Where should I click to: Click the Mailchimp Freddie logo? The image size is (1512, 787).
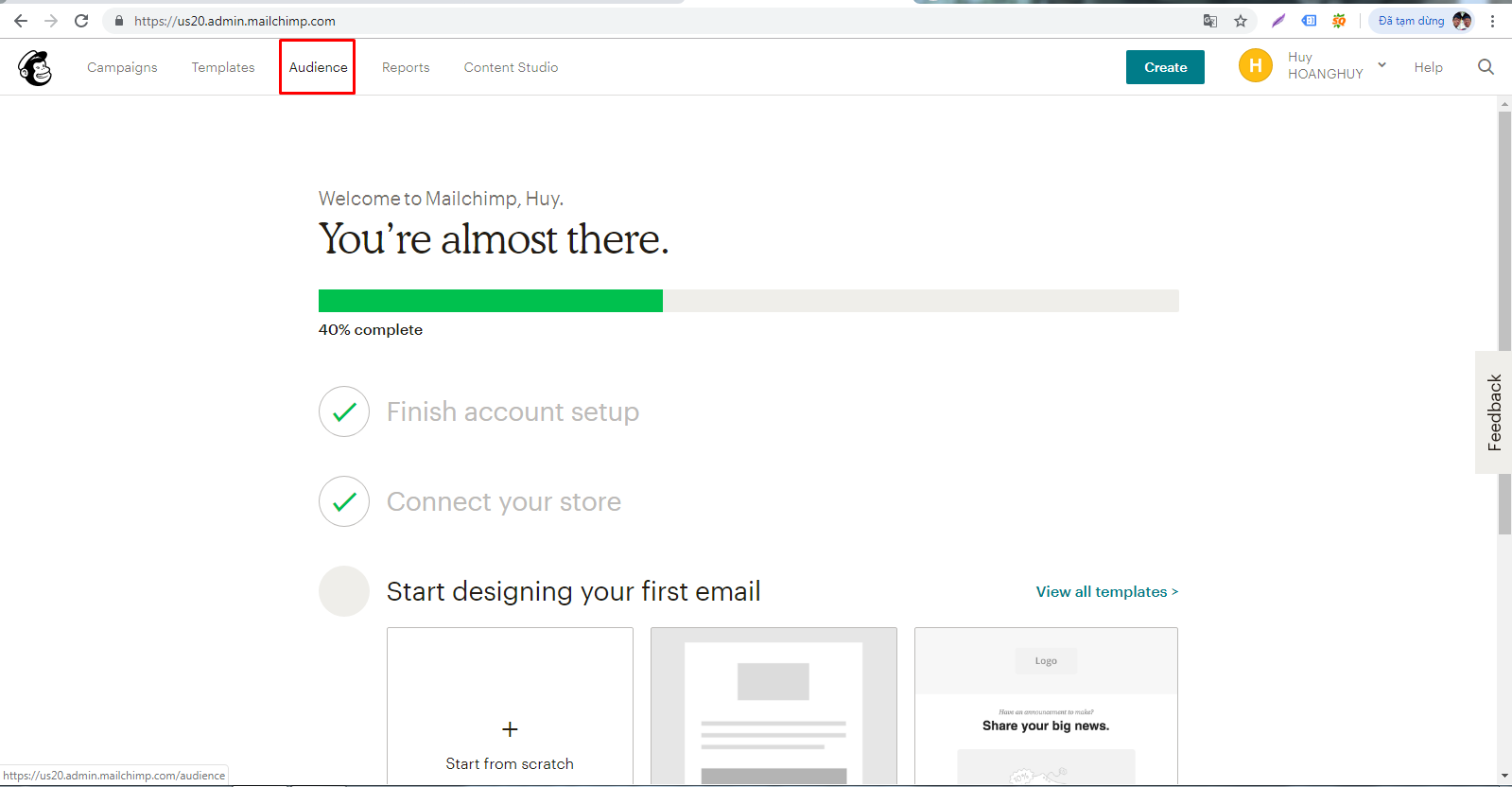35,68
